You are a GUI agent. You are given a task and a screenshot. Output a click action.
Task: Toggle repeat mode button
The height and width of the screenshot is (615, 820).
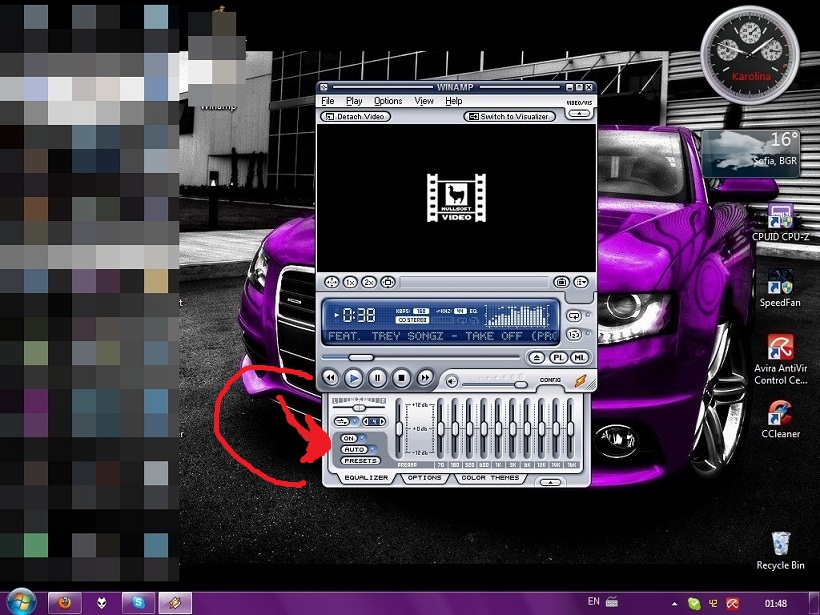574,316
